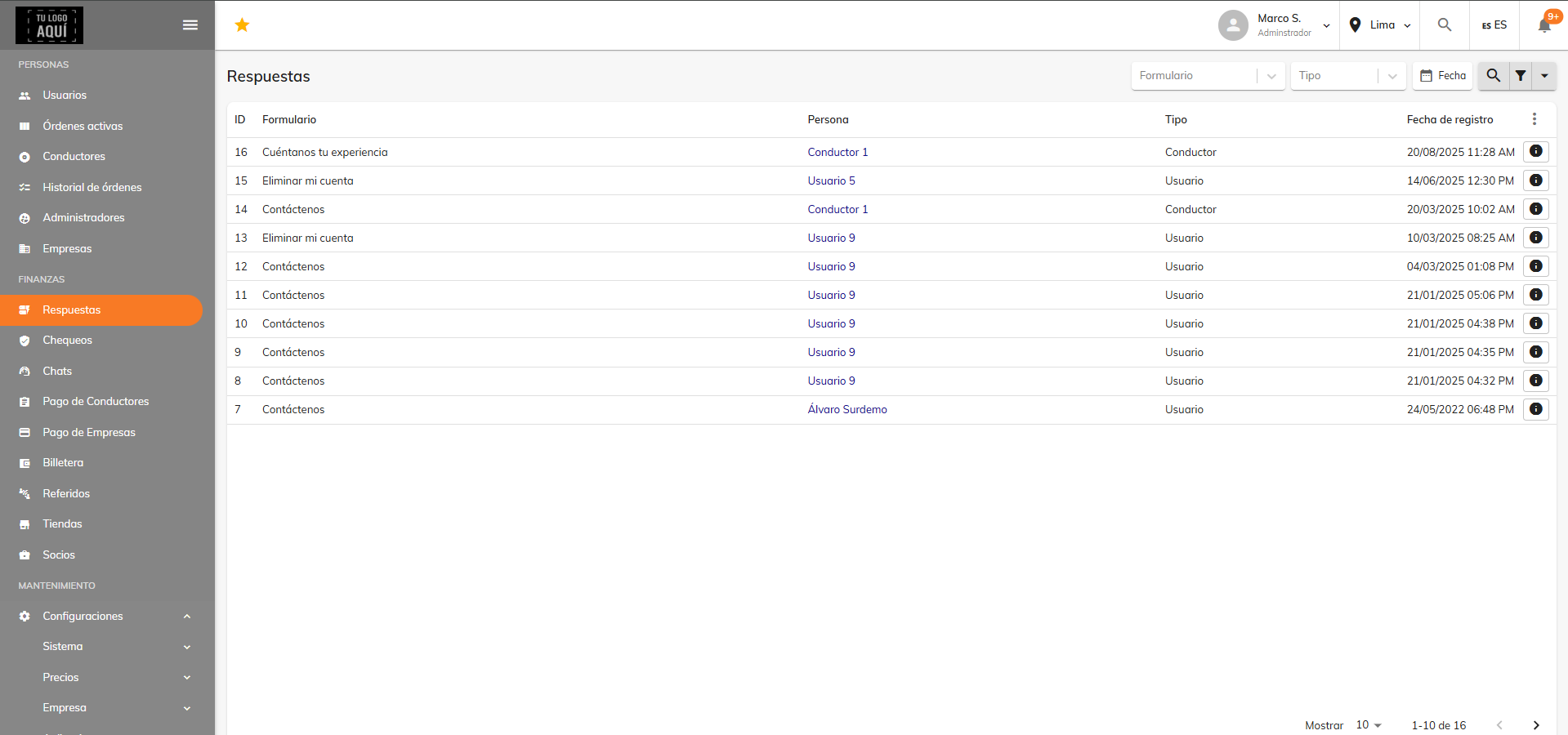The height and width of the screenshot is (735, 1568).
Task: Open Usuario 9 link in row 8
Action: [831, 381]
